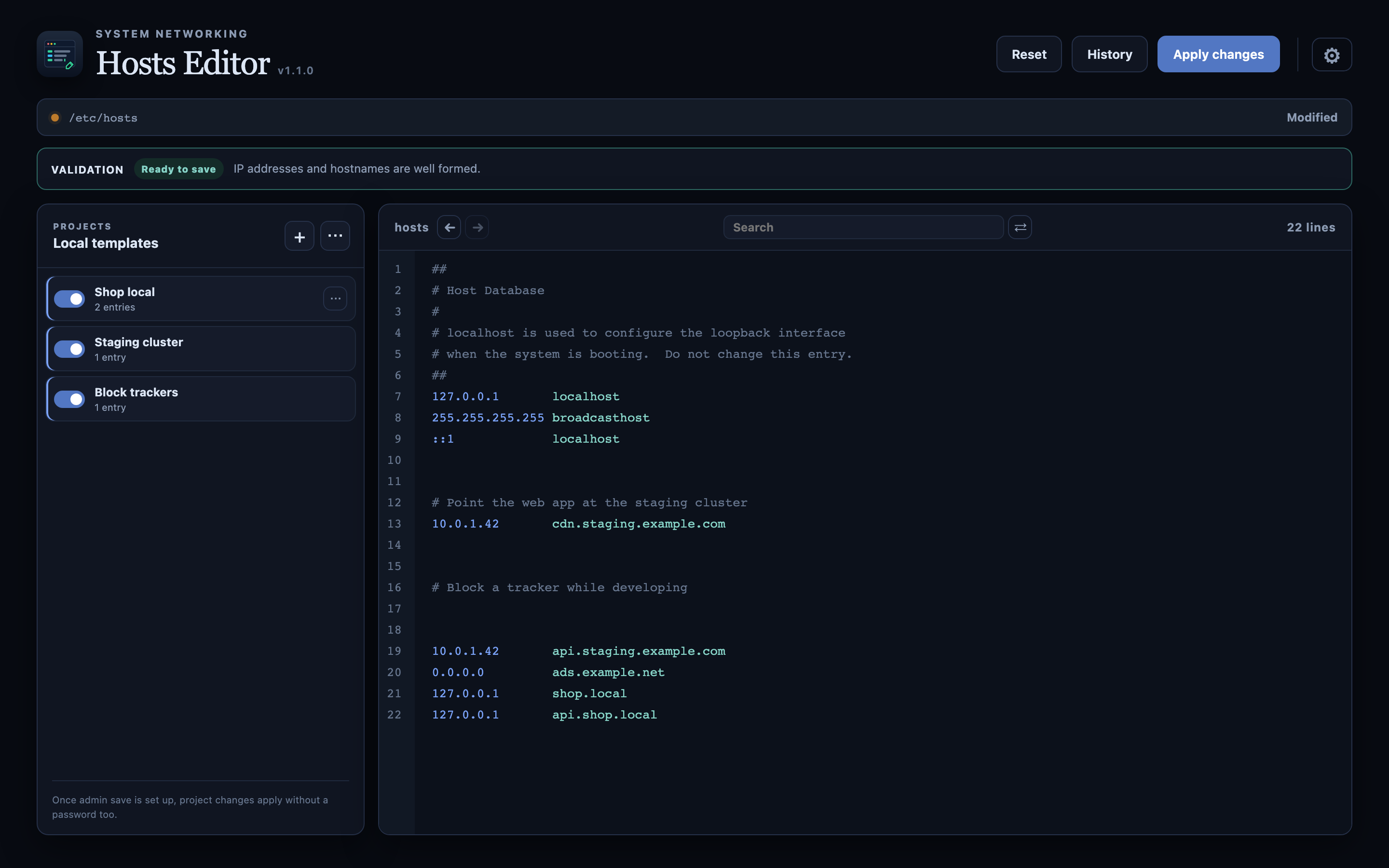Image resolution: width=1389 pixels, height=868 pixels.
Task: Click the Hosts Editor app logo icon
Action: [x=60, y=54]
